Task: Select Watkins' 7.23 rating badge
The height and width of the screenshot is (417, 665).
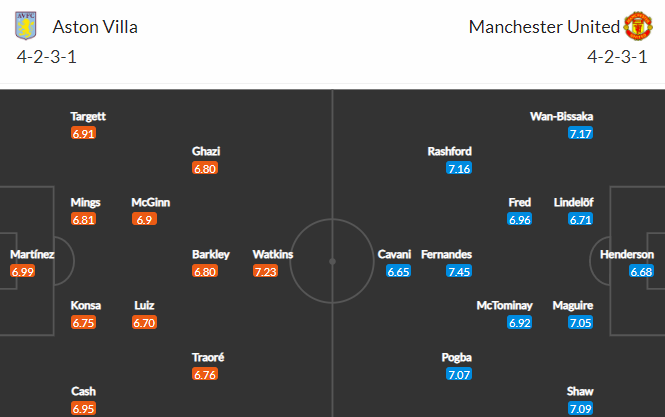Action: click(x=265, y=271)
